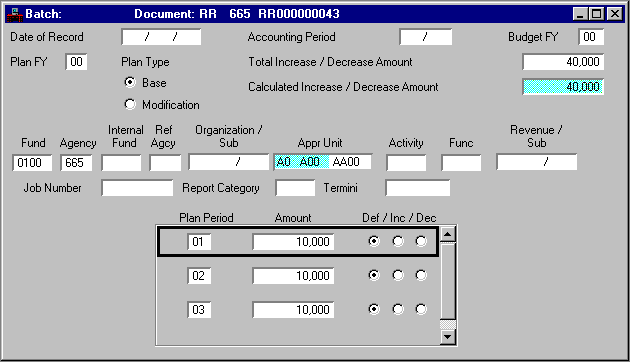This screenshot has width=630, height=362.
Task: Click the 'Plan Type' label
Action: [145, 62]
